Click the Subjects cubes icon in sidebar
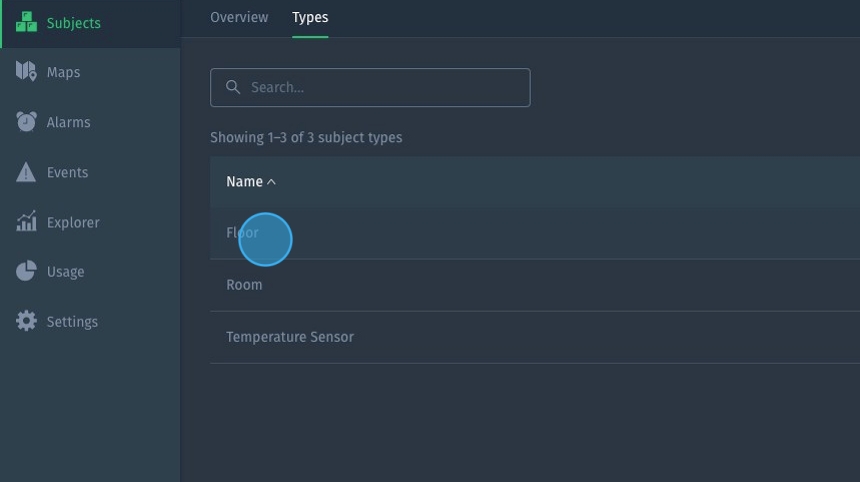Image resolution: width=860 pixels, height=482 pixels. point(26,23)
